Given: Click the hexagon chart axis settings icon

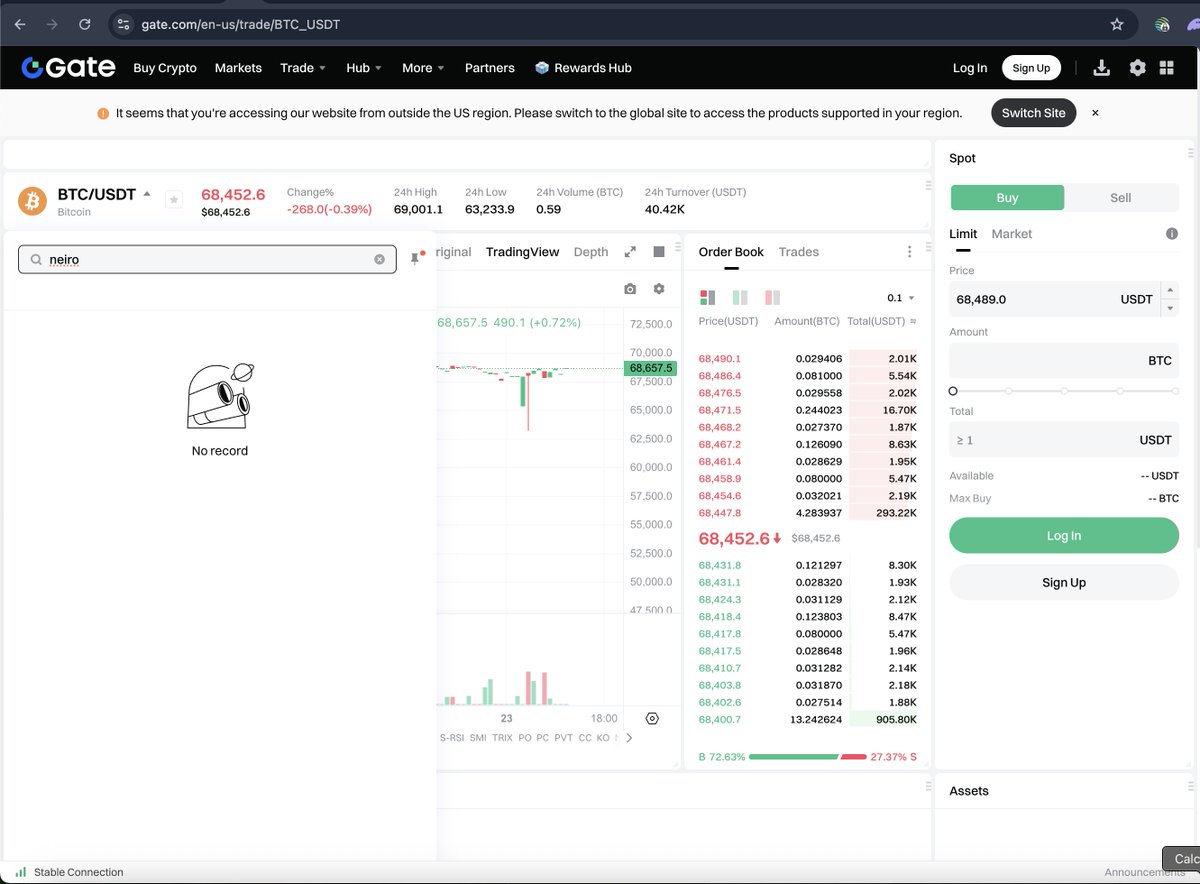Looking at the screenshot, I should click(652, 718).
